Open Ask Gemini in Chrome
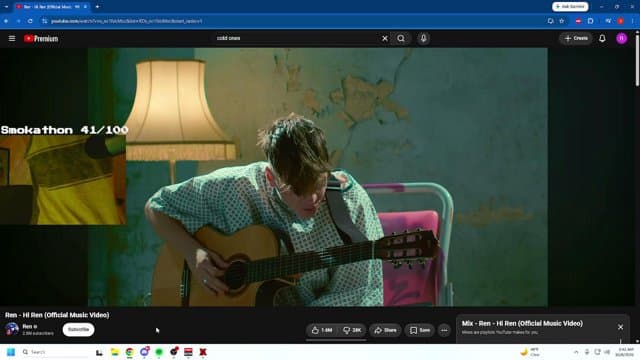Image resolution: width=640 pixels, height=360 pixels. coord(570,7)
